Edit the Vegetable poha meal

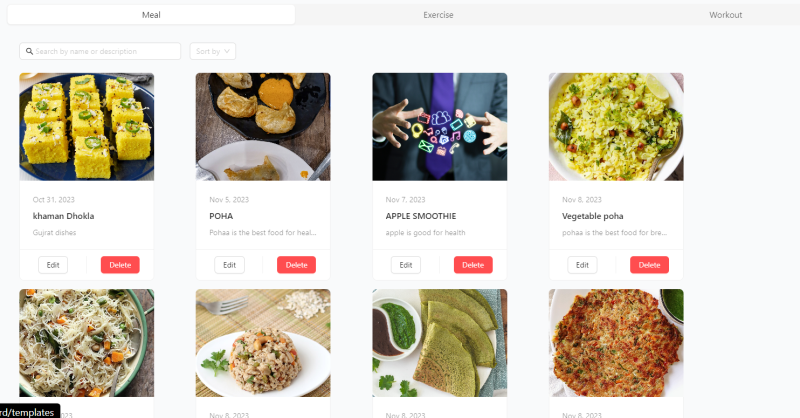coord(583,265)
